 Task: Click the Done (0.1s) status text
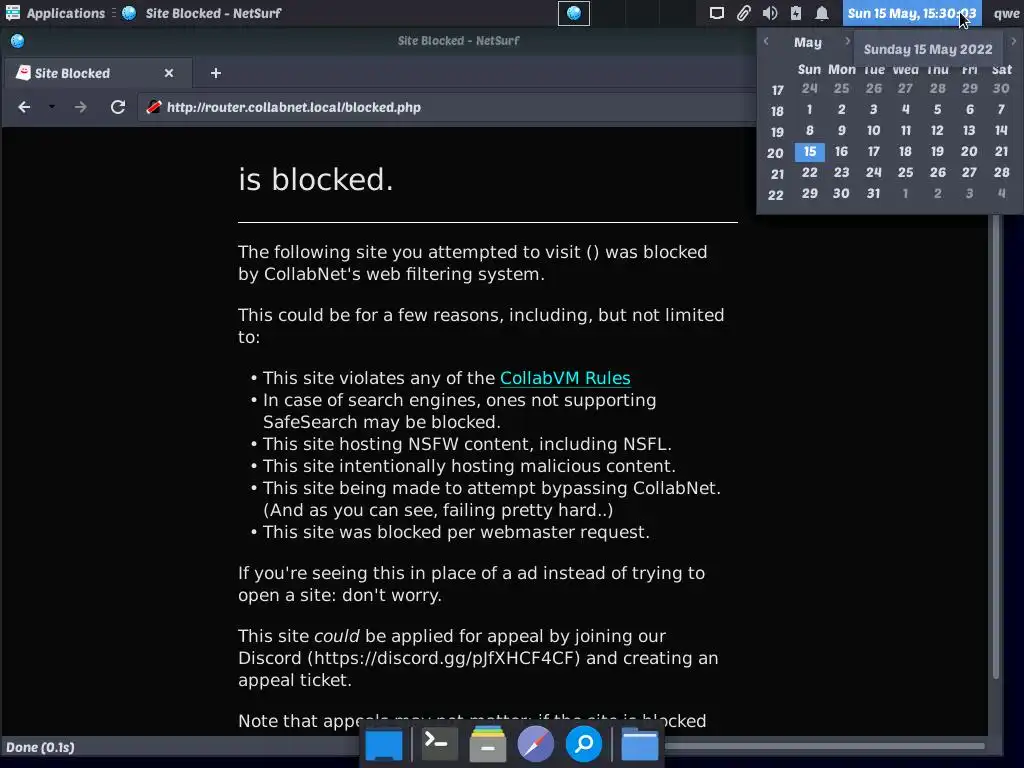(x=40, y=747)
